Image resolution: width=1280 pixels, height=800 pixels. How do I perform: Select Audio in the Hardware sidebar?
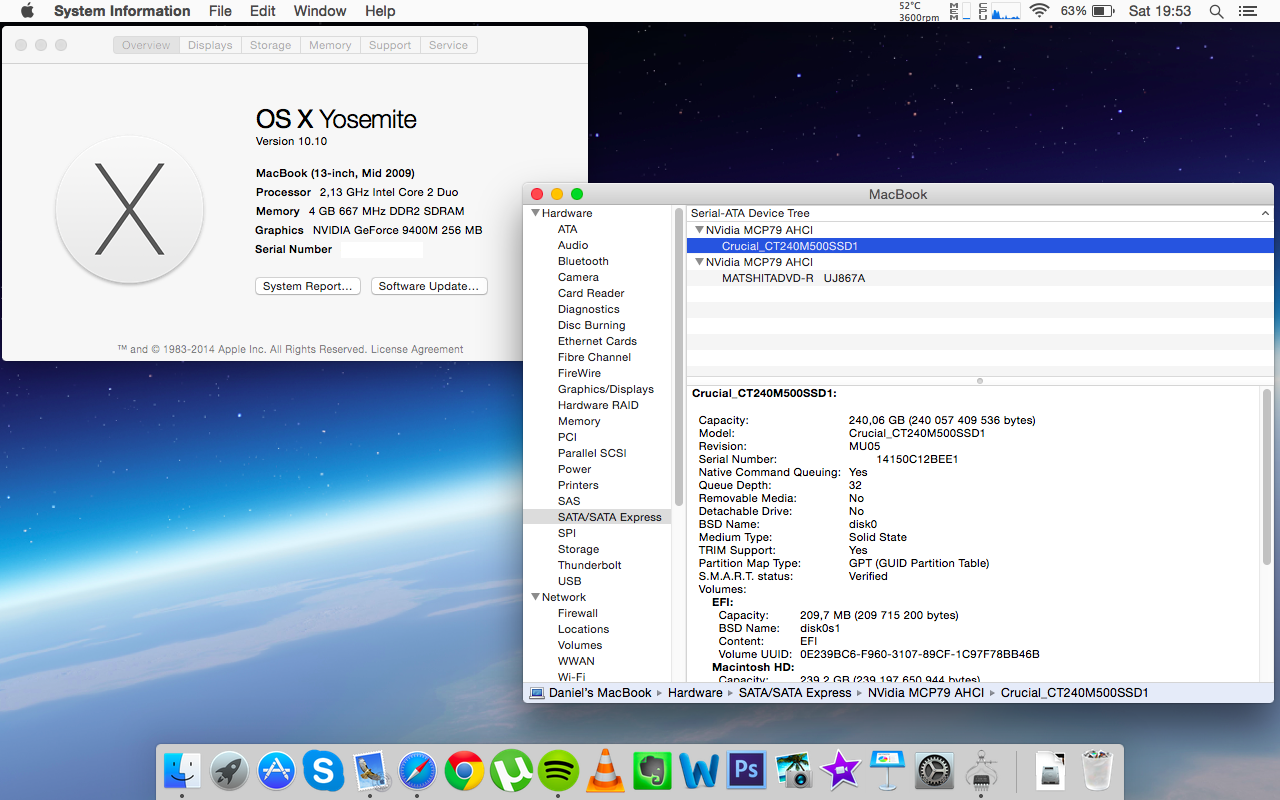(x=573, y=245)
